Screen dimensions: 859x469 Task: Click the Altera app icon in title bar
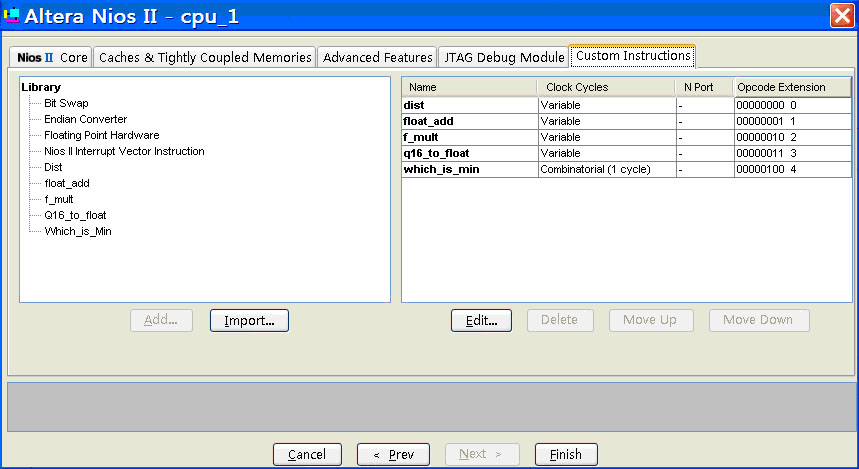tap(11, 15)
